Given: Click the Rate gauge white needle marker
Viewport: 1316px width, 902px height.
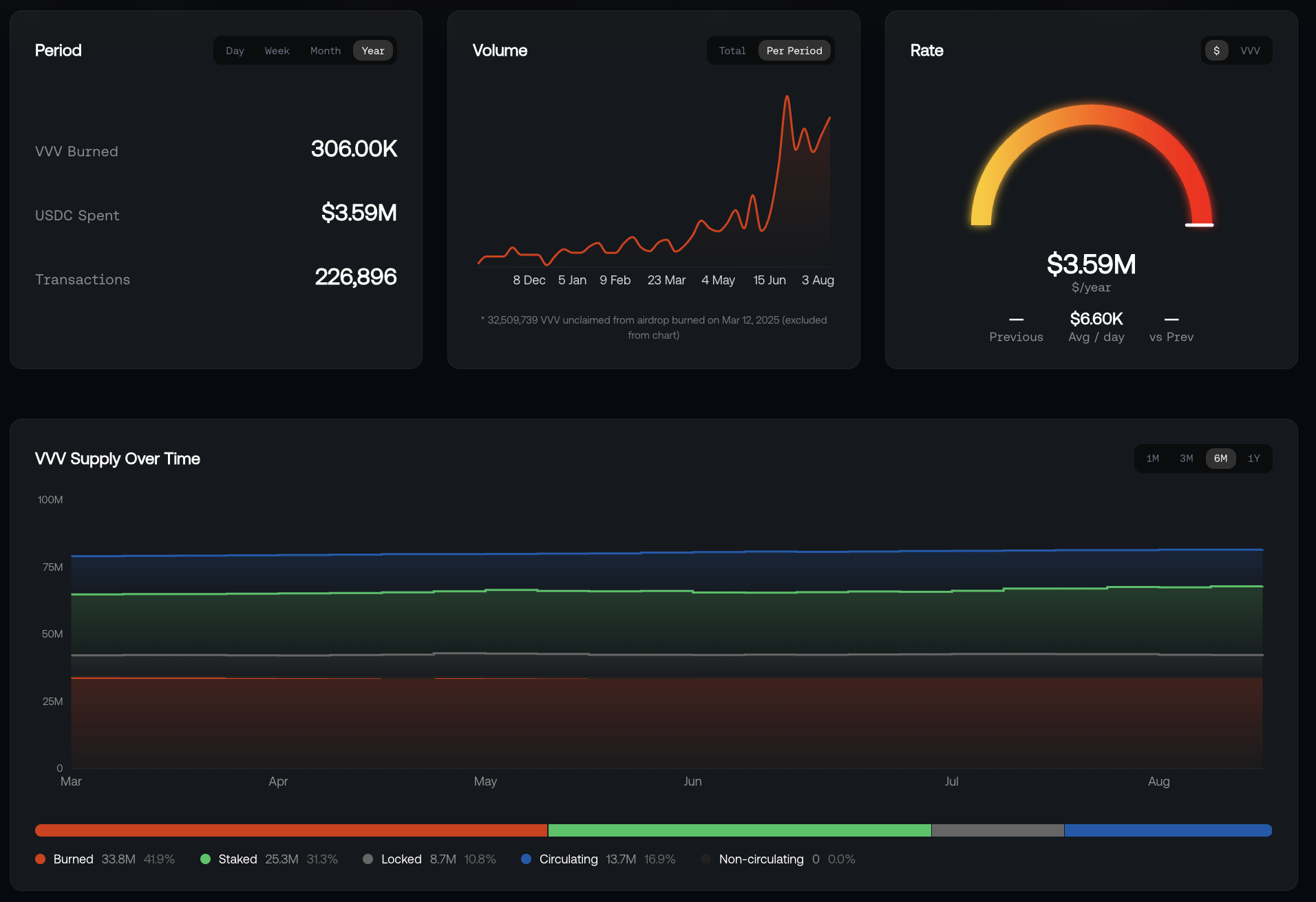Looking at the screenshot, I should click(x=1199, y=224).
